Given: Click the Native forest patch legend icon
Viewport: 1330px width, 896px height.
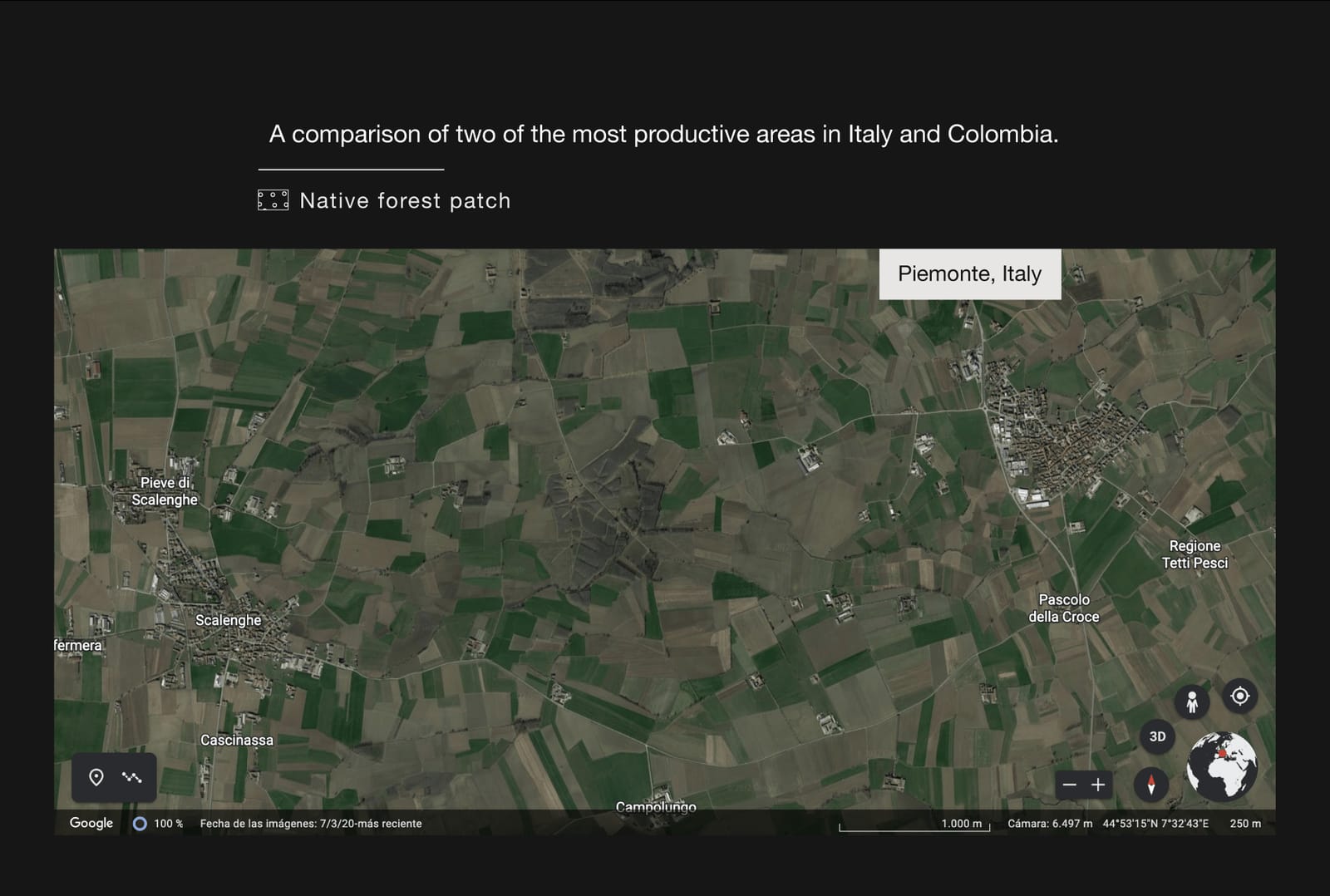Looking at the screenshot, I should click(273, 200).
